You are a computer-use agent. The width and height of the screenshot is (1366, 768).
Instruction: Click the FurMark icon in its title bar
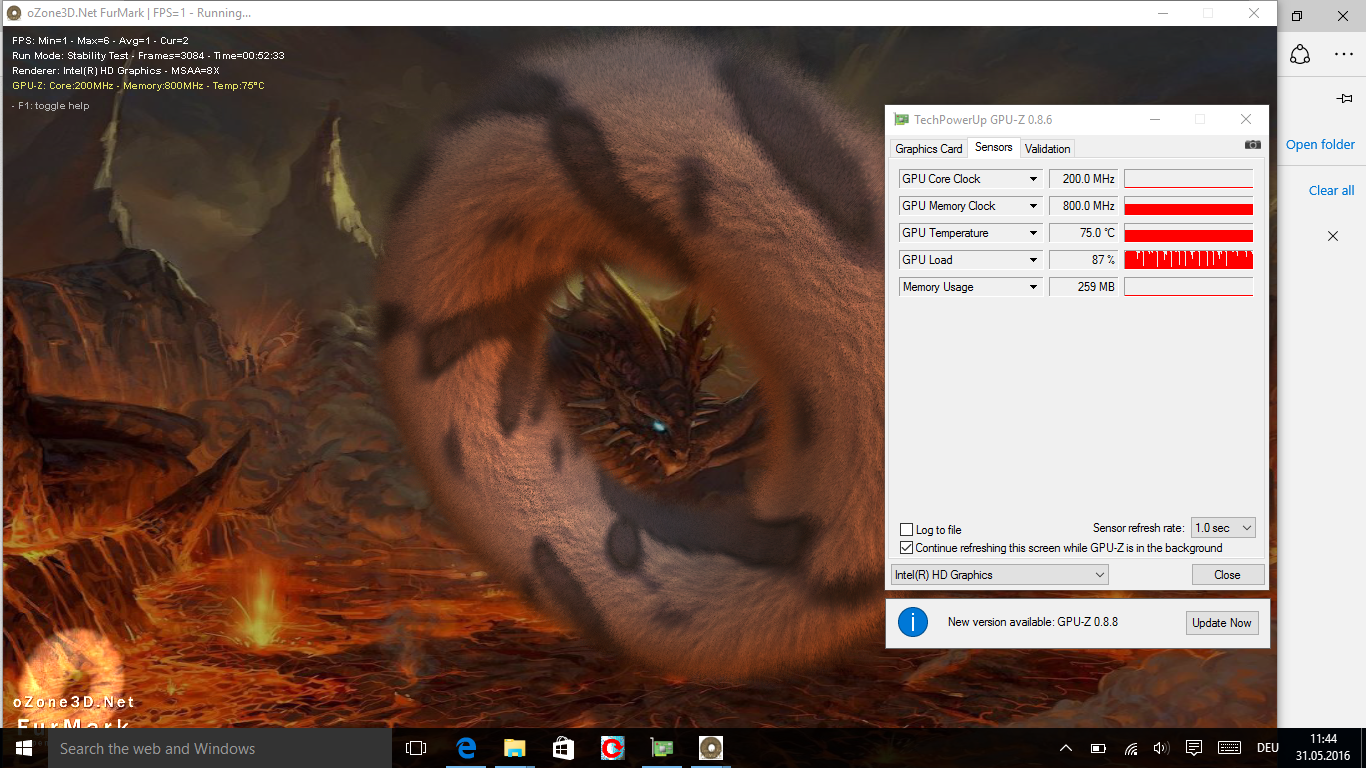14,13
